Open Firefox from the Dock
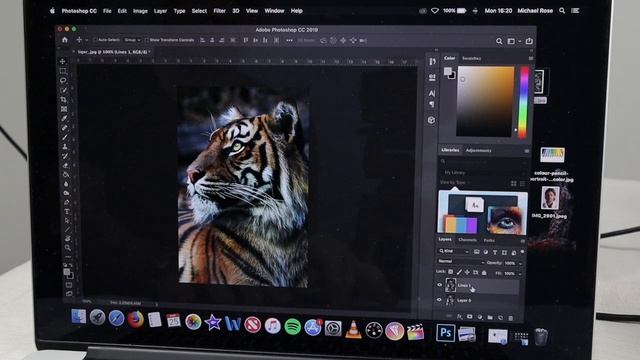 (x=136, y=319)
